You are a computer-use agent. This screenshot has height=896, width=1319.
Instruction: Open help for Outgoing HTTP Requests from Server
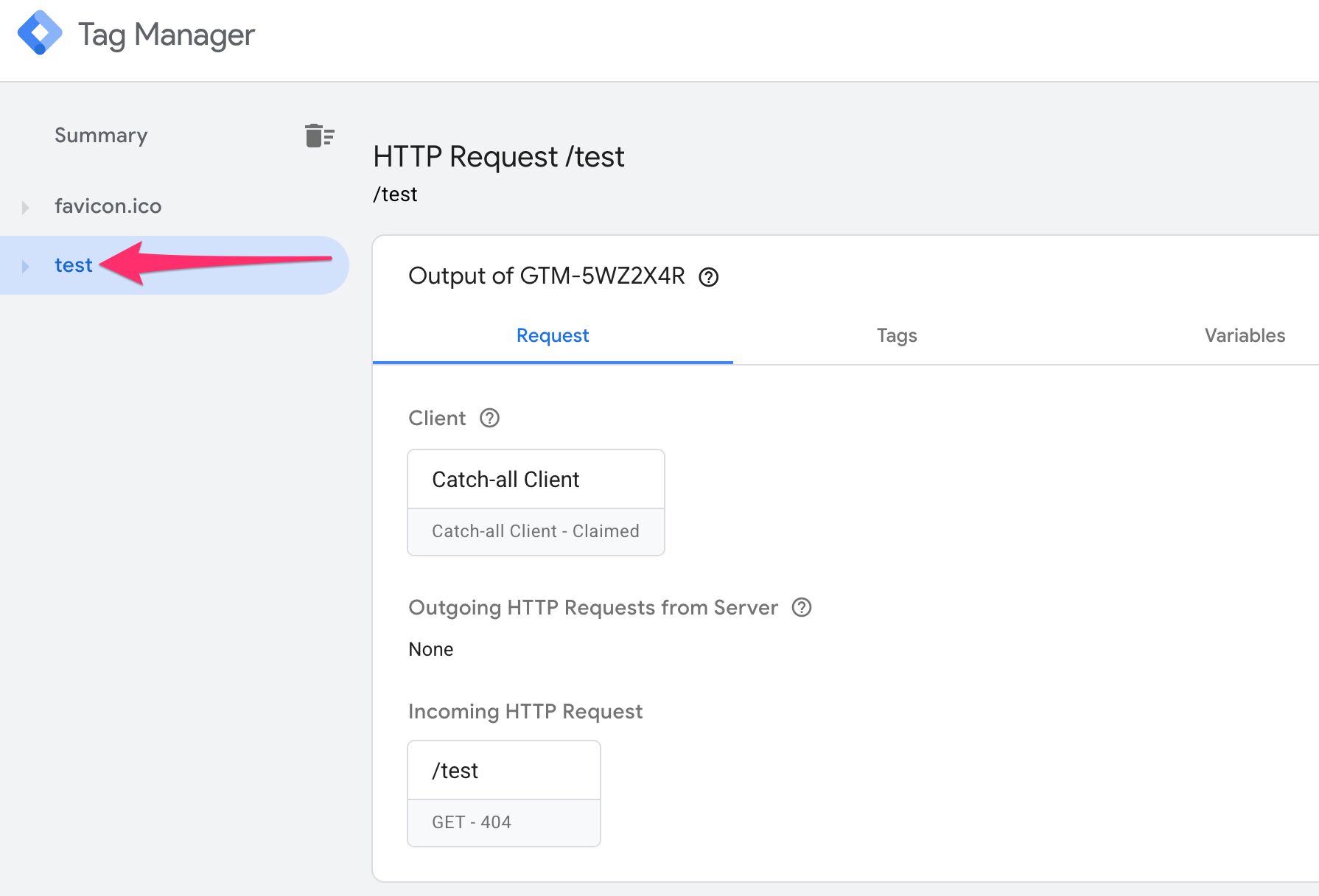801,608
